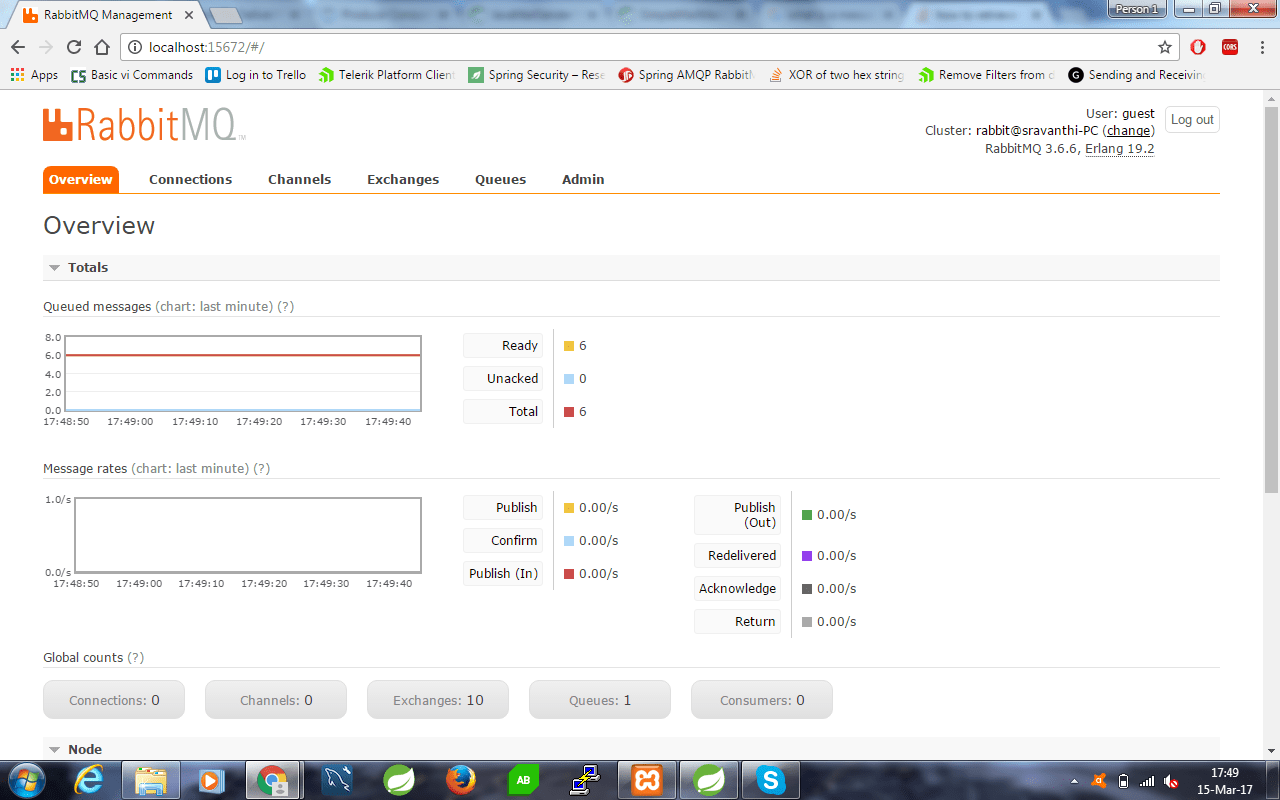
Task: Open Skype from taskbar
Action: (770, 780)
